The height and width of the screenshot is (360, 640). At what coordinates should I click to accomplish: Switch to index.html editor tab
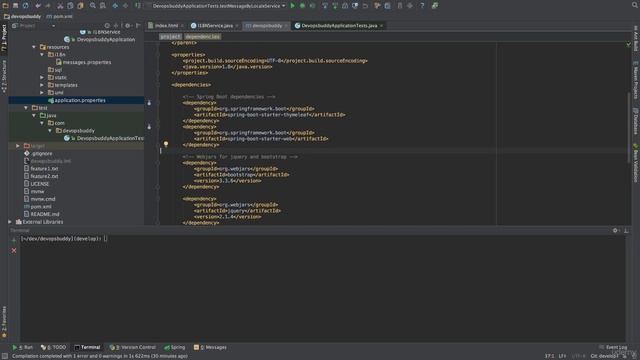point(166,25)
